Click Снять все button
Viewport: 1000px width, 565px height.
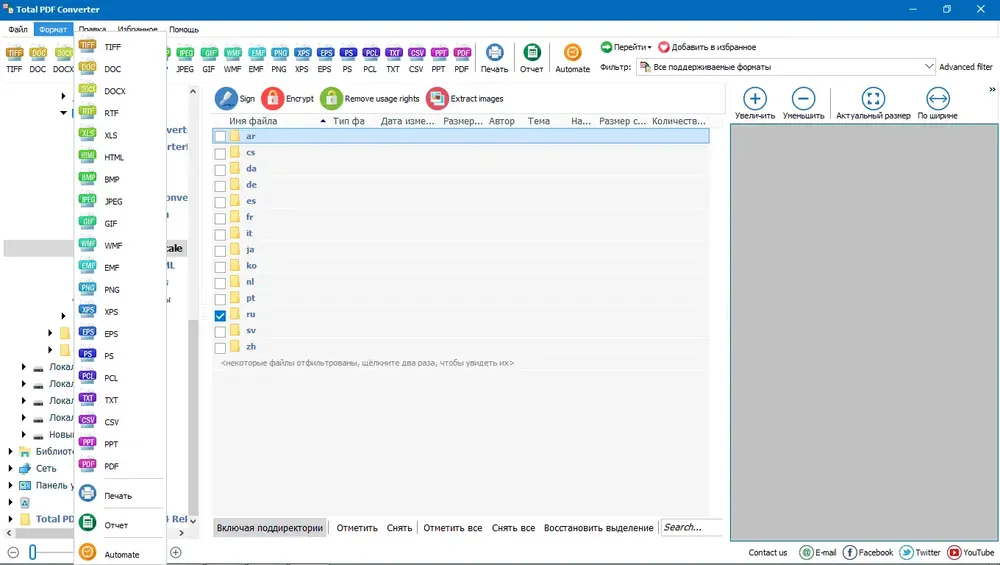[513, 527]
